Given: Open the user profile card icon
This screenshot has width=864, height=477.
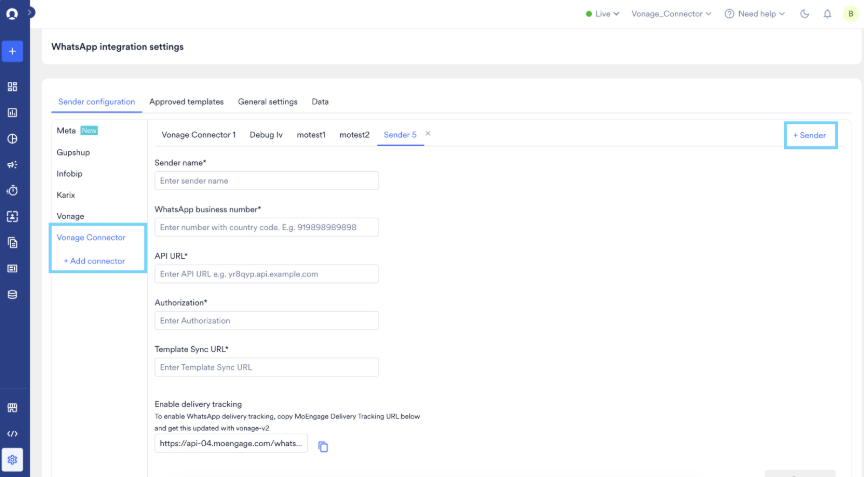Looking at the screenshot, I should coord(12,216).
